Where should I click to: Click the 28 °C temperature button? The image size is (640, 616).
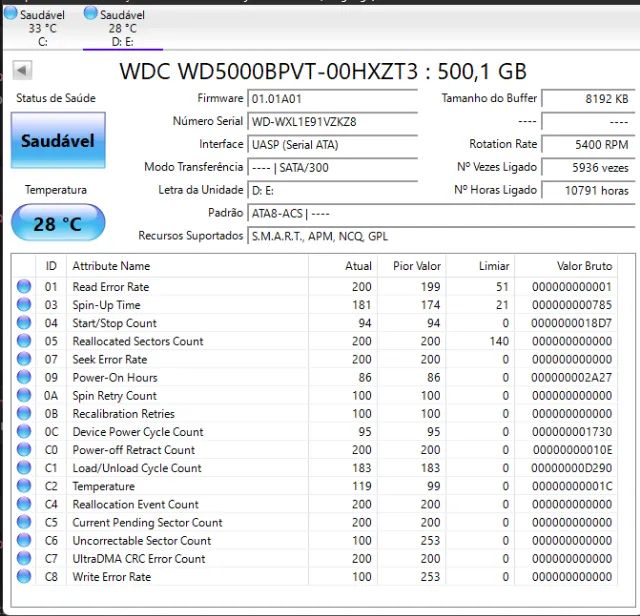(x=58, y=223)
